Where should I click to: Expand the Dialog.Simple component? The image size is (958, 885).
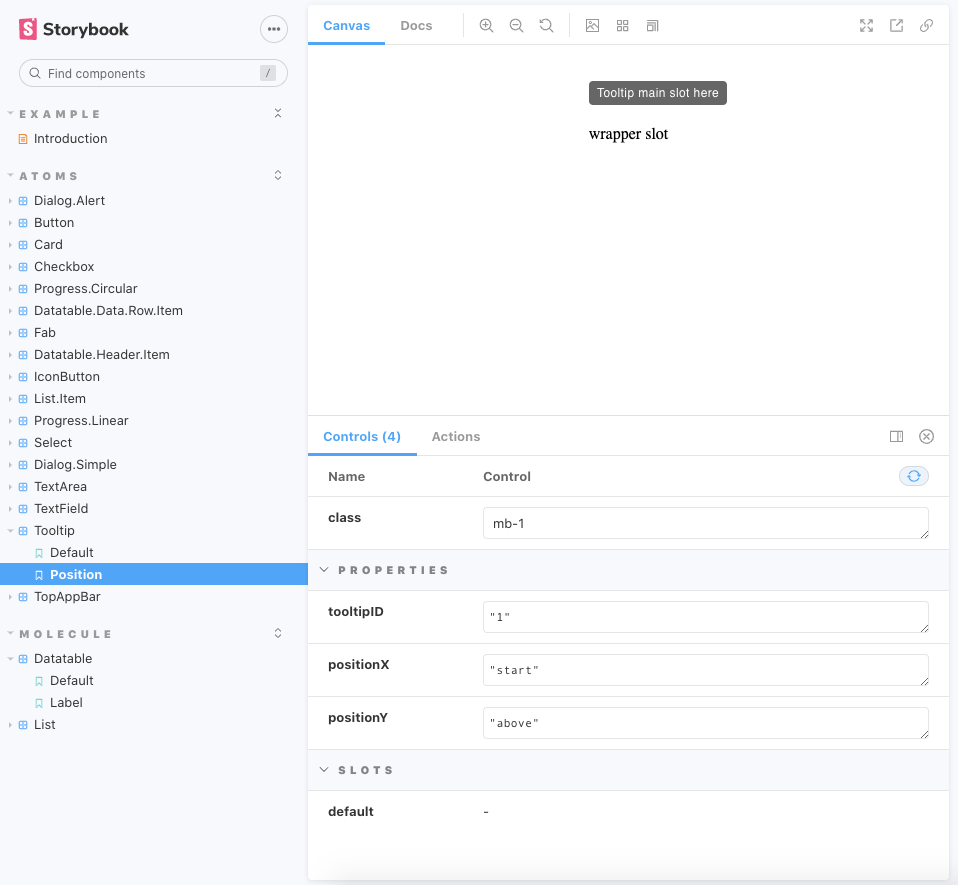tap(75, 464)
